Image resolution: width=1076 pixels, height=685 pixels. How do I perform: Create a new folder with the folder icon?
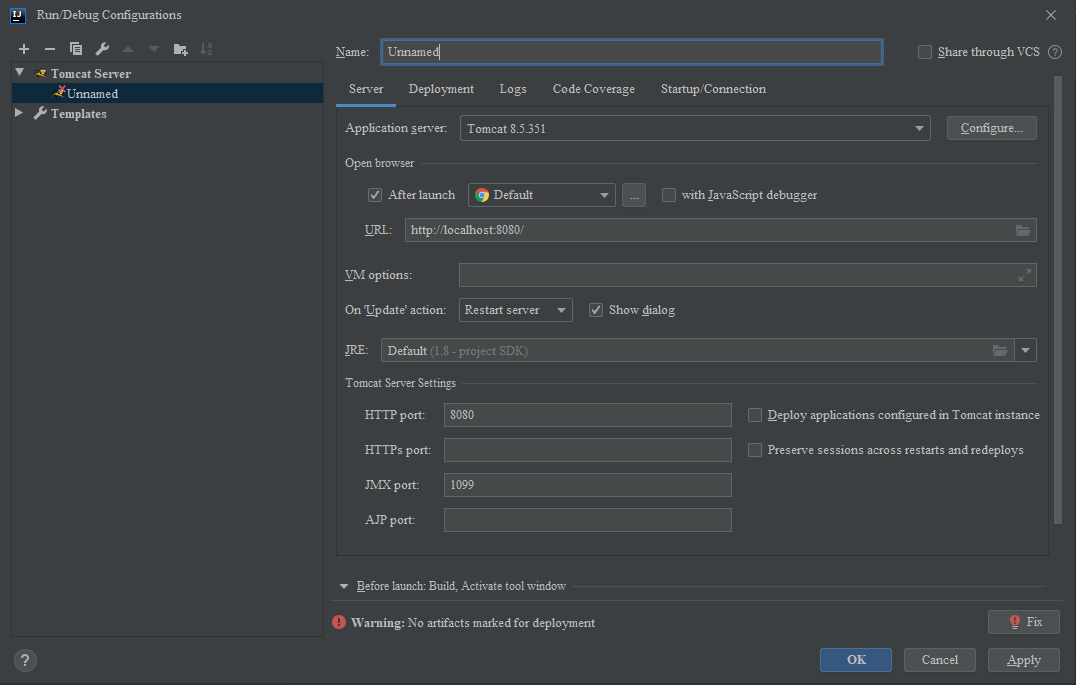(x=180, y=49)
